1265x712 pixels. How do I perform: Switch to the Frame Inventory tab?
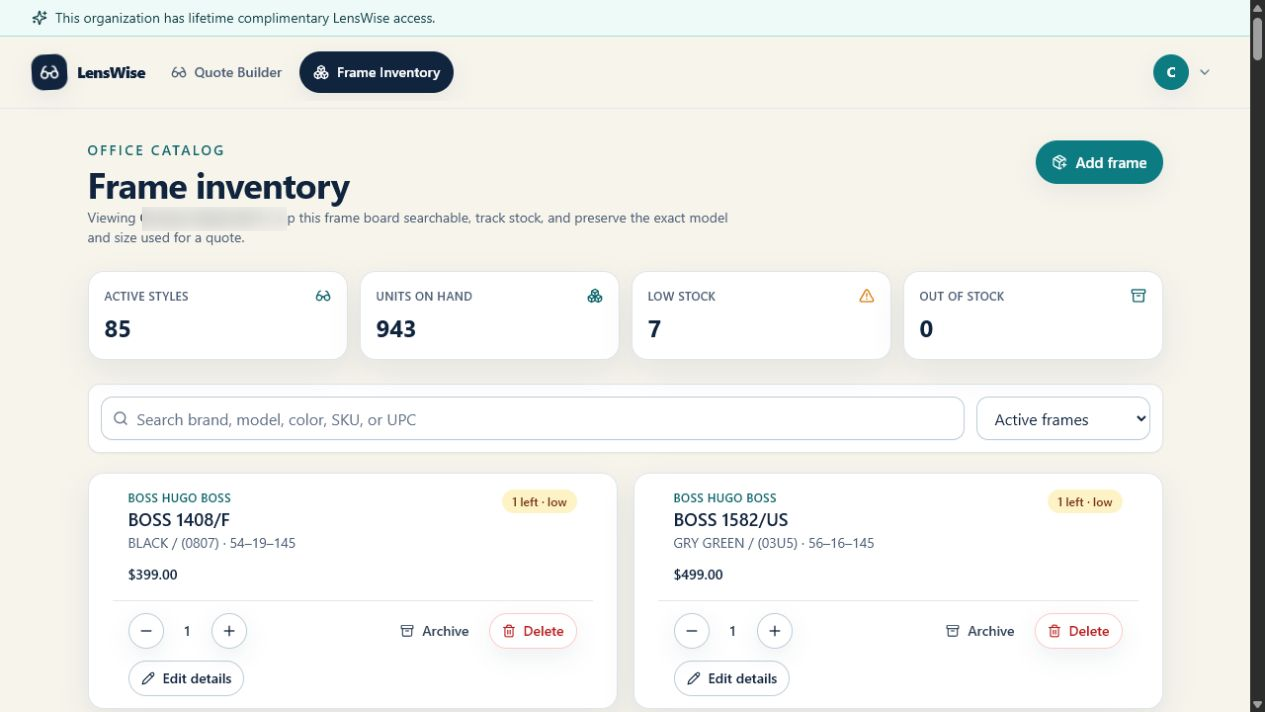(376, 72)
